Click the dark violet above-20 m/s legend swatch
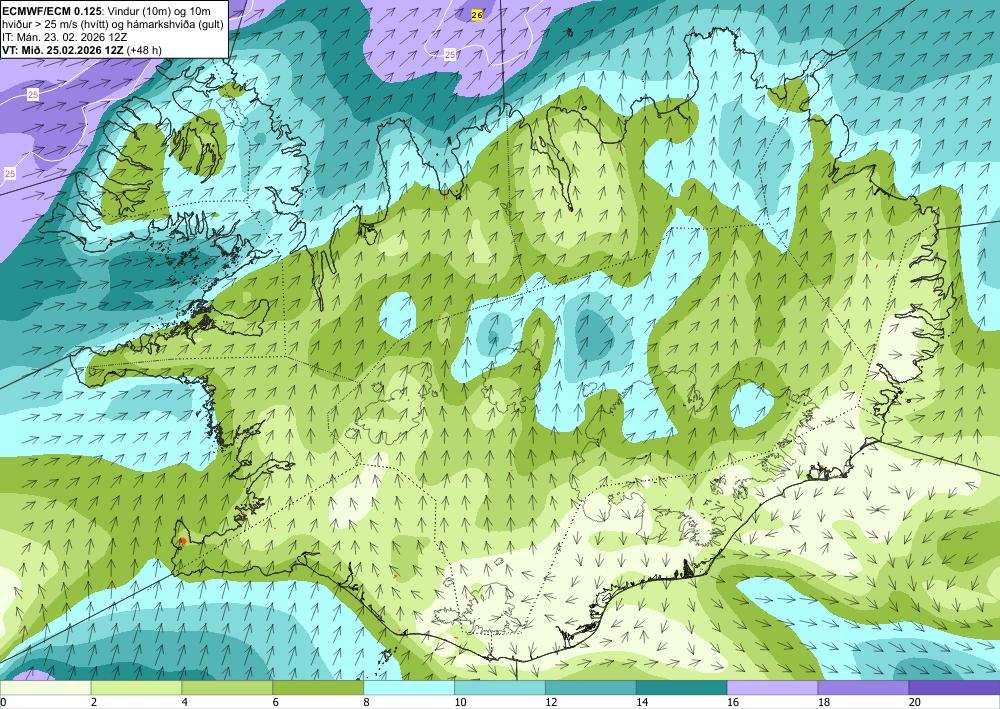The width and height of the screenshot is (1000, 709). pos(954,688)
